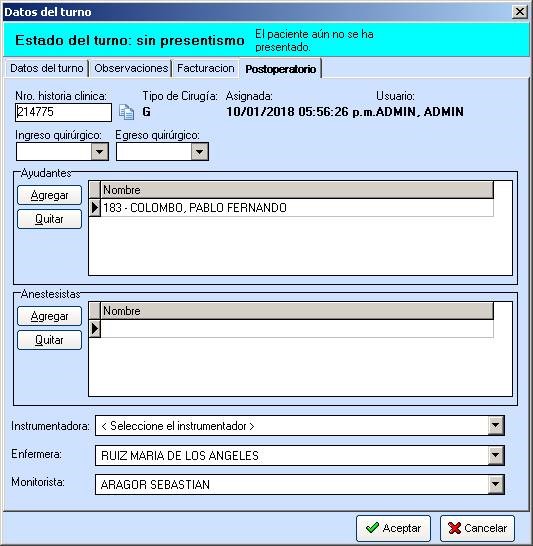Expand the Enfermera dropdown arrow
533x546 pixels.
[495, 455]
